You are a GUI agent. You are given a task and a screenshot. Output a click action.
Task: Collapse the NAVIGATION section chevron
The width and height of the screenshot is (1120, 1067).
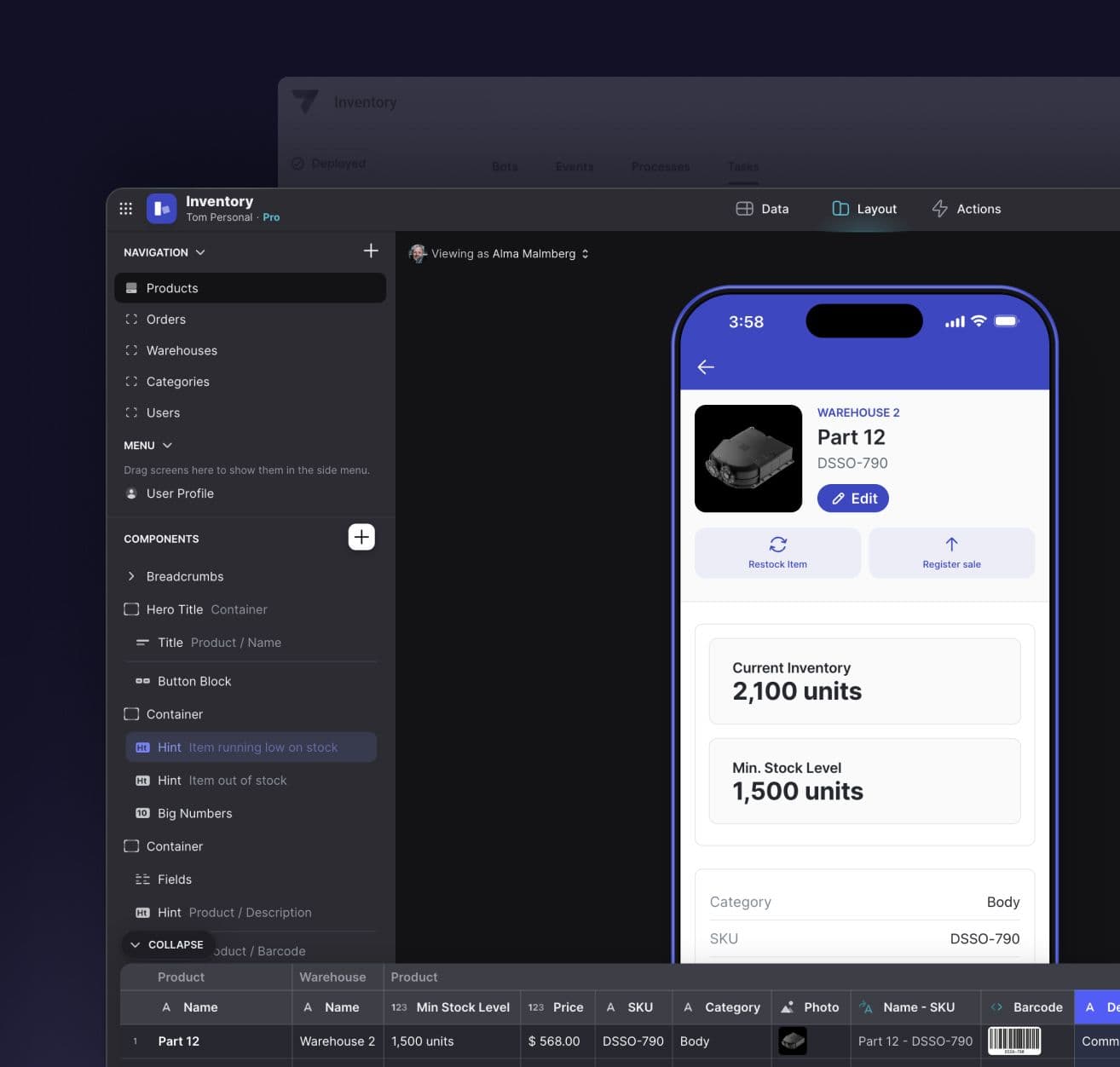coord(200,252)
